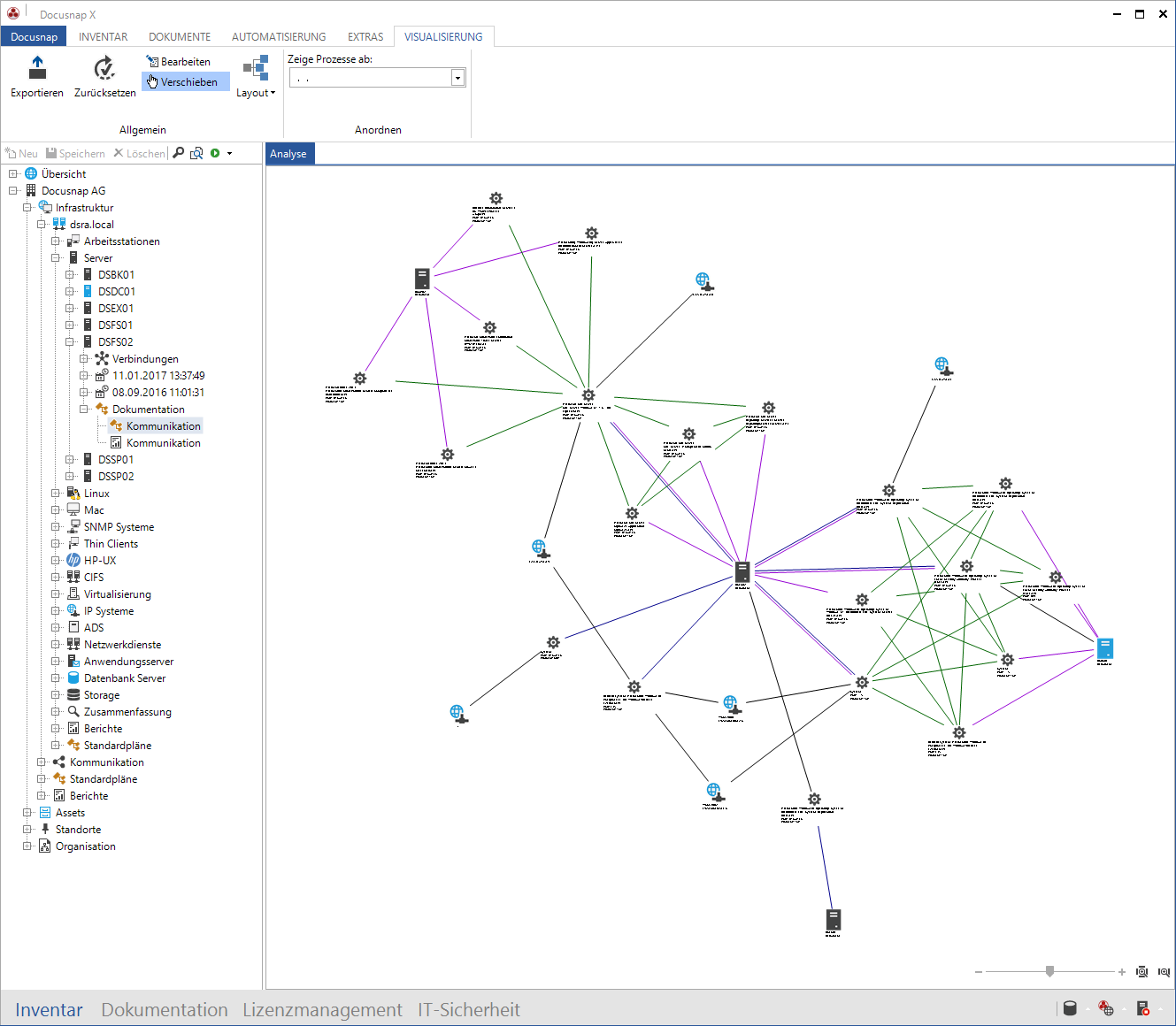Select the Analyse tab
Image resolution: width=1176 pixels, height=1026 pixels.
(x=288, y=154)
